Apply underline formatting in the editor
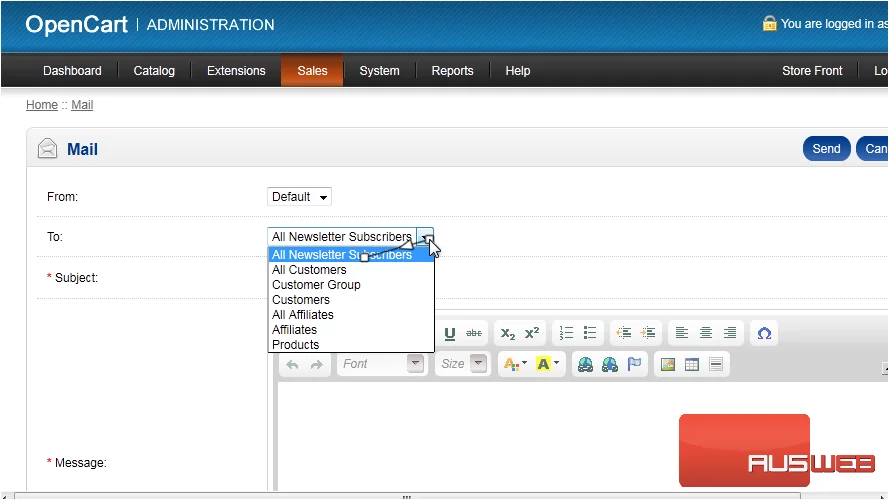 tap(450, 333)
